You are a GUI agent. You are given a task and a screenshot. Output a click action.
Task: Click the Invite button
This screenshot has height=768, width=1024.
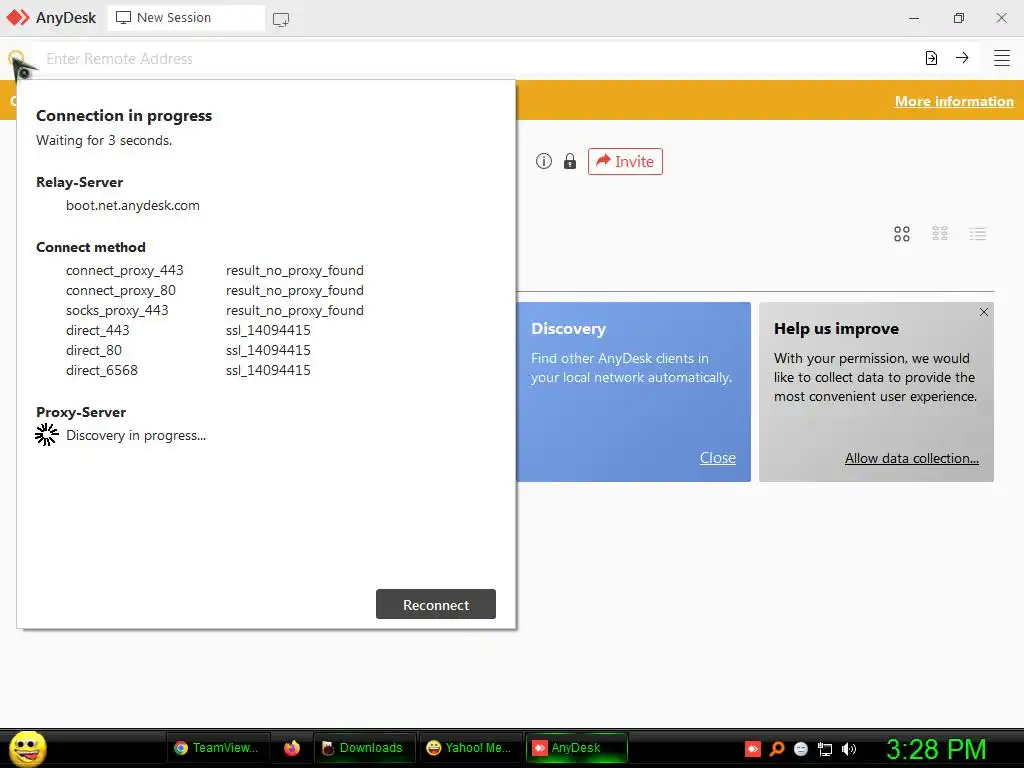625,161
